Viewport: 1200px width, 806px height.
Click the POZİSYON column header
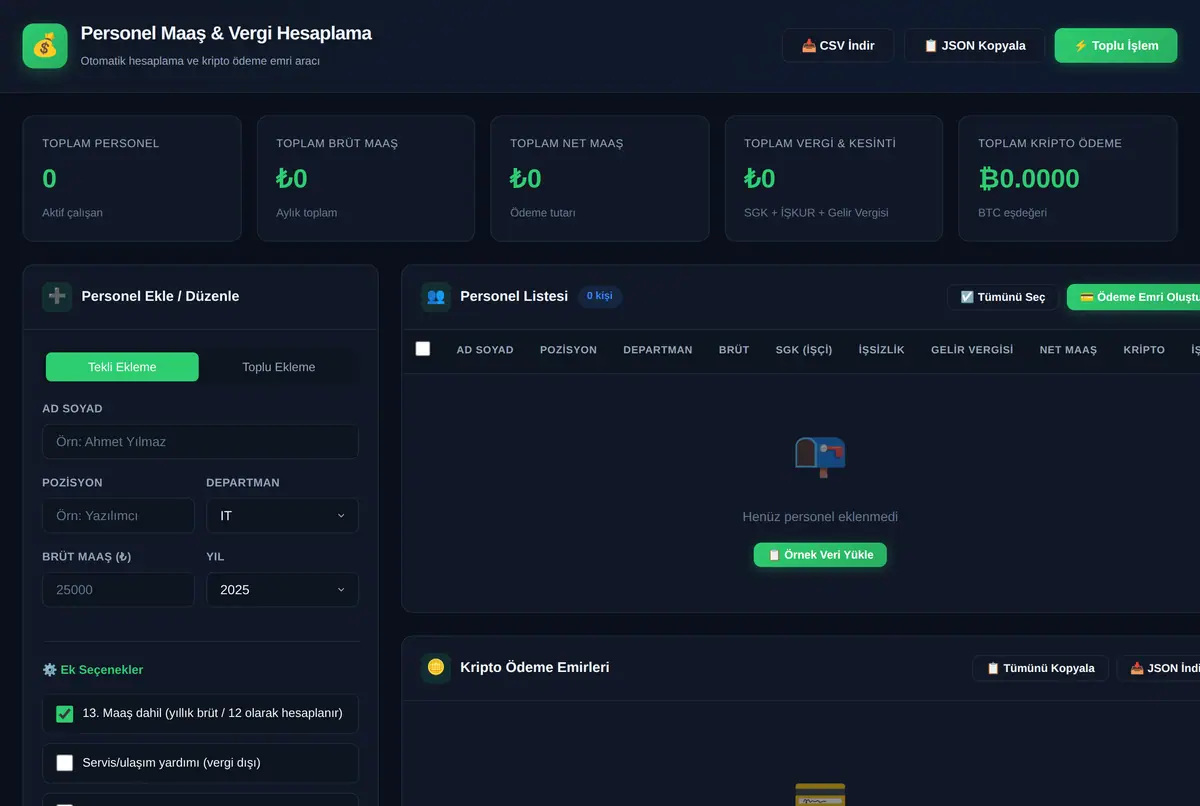click(x=568, y=350)
